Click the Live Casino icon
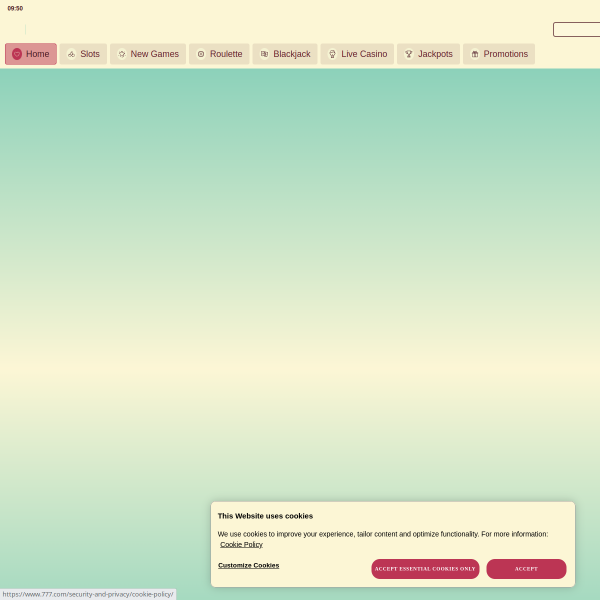 [x=332, y=54]
